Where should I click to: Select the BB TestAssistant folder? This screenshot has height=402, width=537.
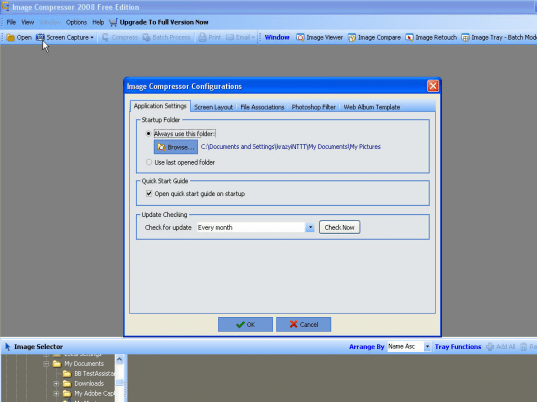[x=94, y=374]
